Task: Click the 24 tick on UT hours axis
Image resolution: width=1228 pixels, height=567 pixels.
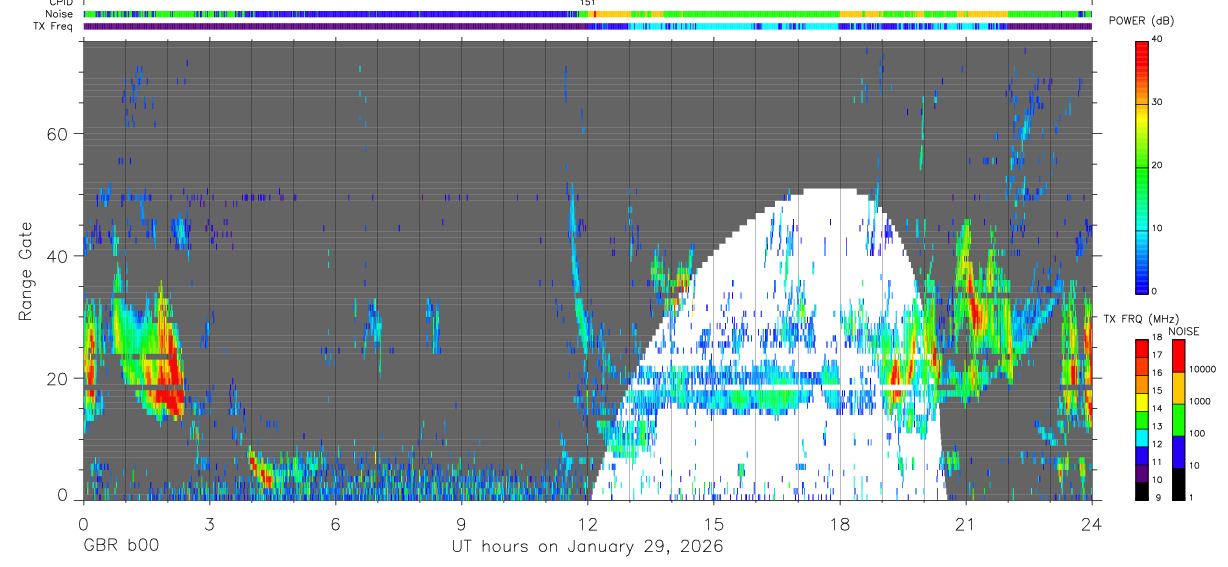Action: tap(1091, 523)
